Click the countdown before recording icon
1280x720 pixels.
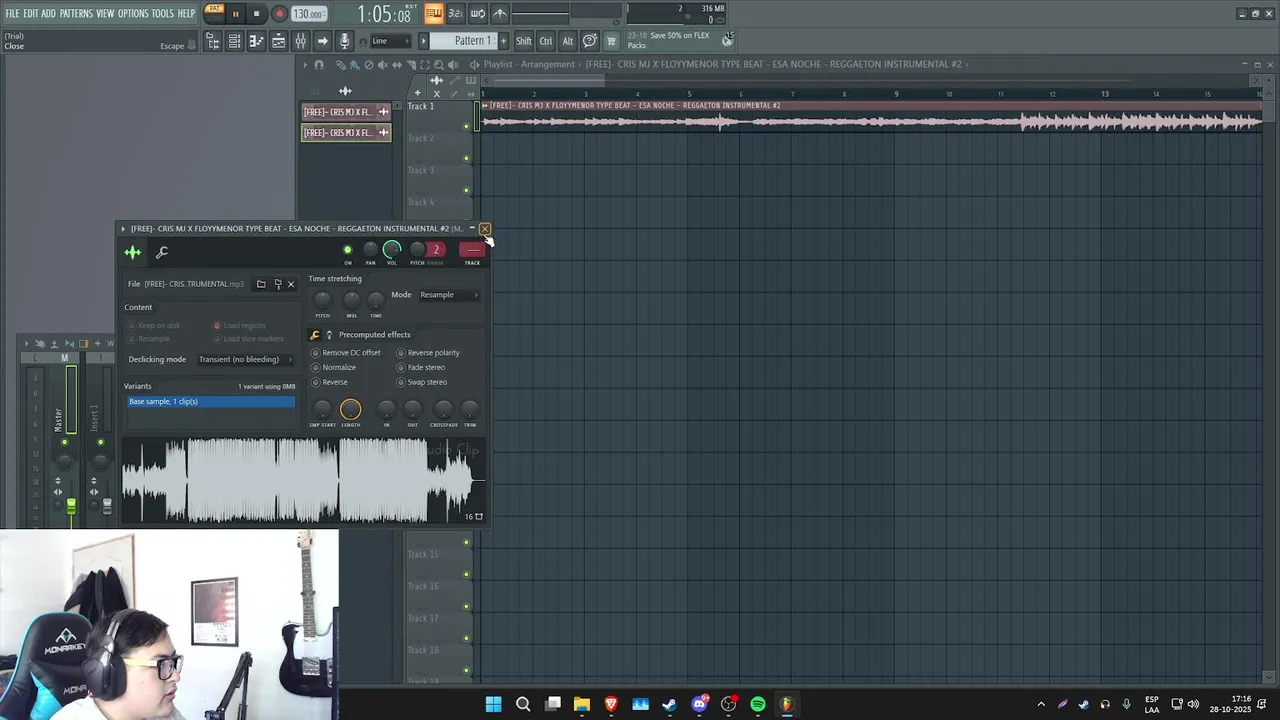point(455,13)
